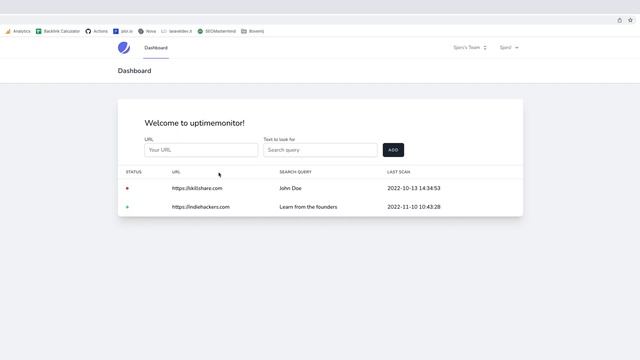The width and height of the screenshot is (640, 360).
Task: Click the SEARCH QUERY column header
Action: [296, 172]
